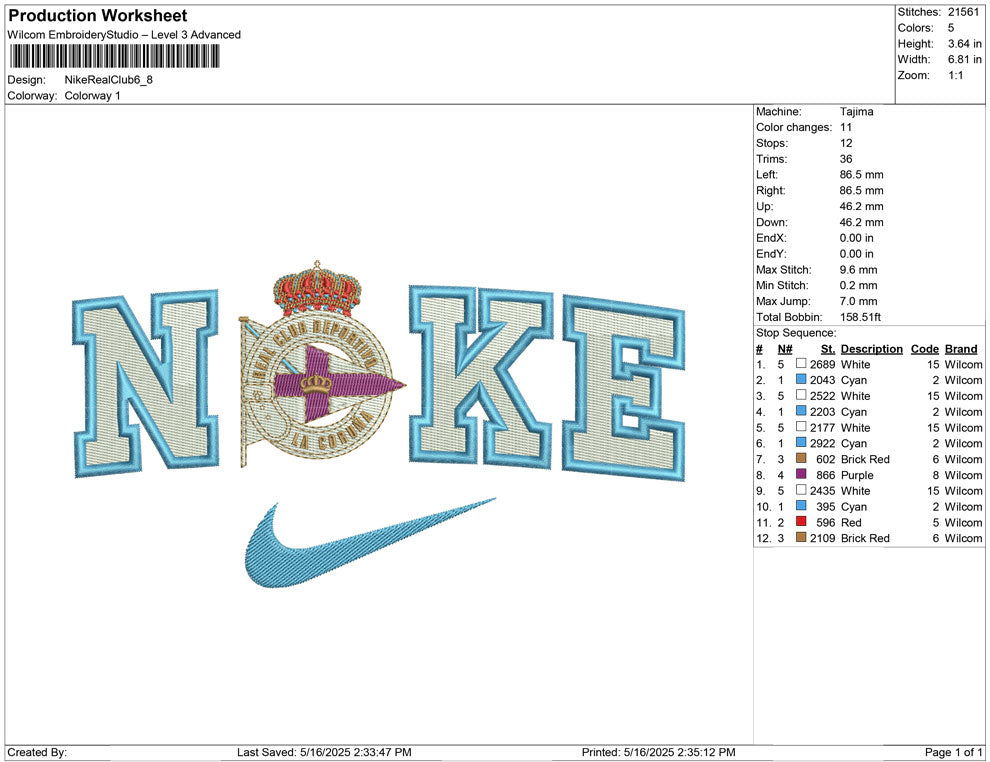Click the embroidered letter E in the design

[x=623, y=388]
